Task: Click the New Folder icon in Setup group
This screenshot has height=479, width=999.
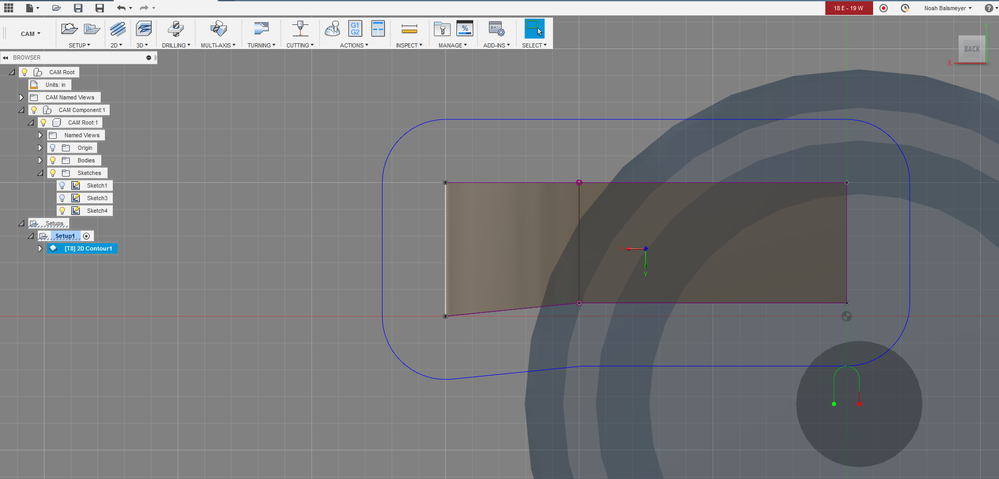Action: (x=92, y=29)
